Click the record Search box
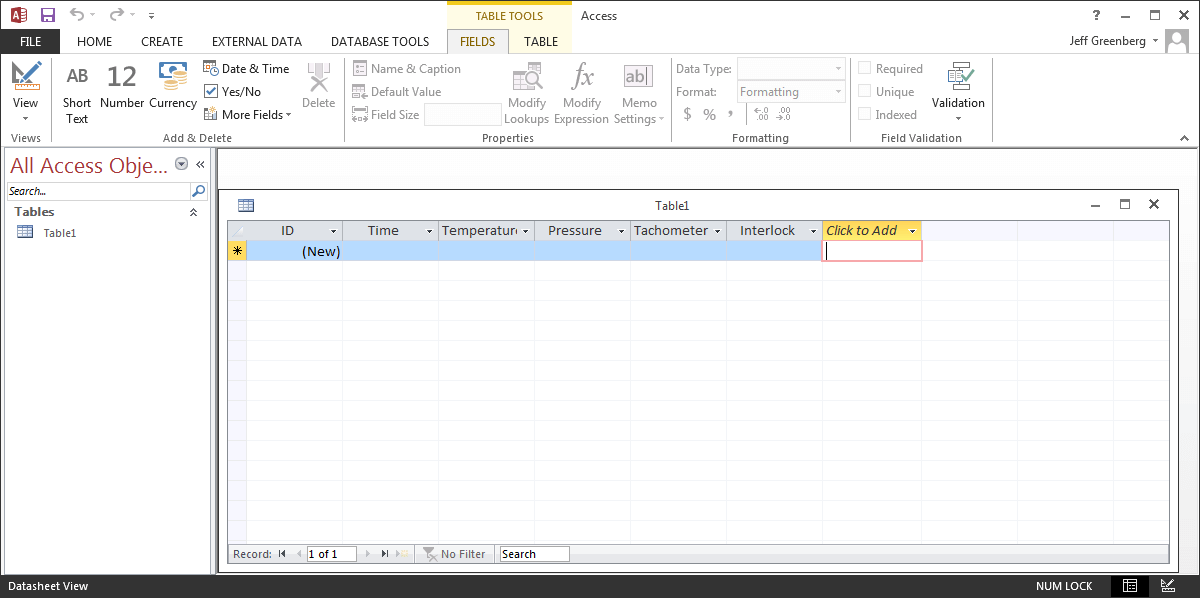Screen dimensions: 1200x598 click(534, 554)
